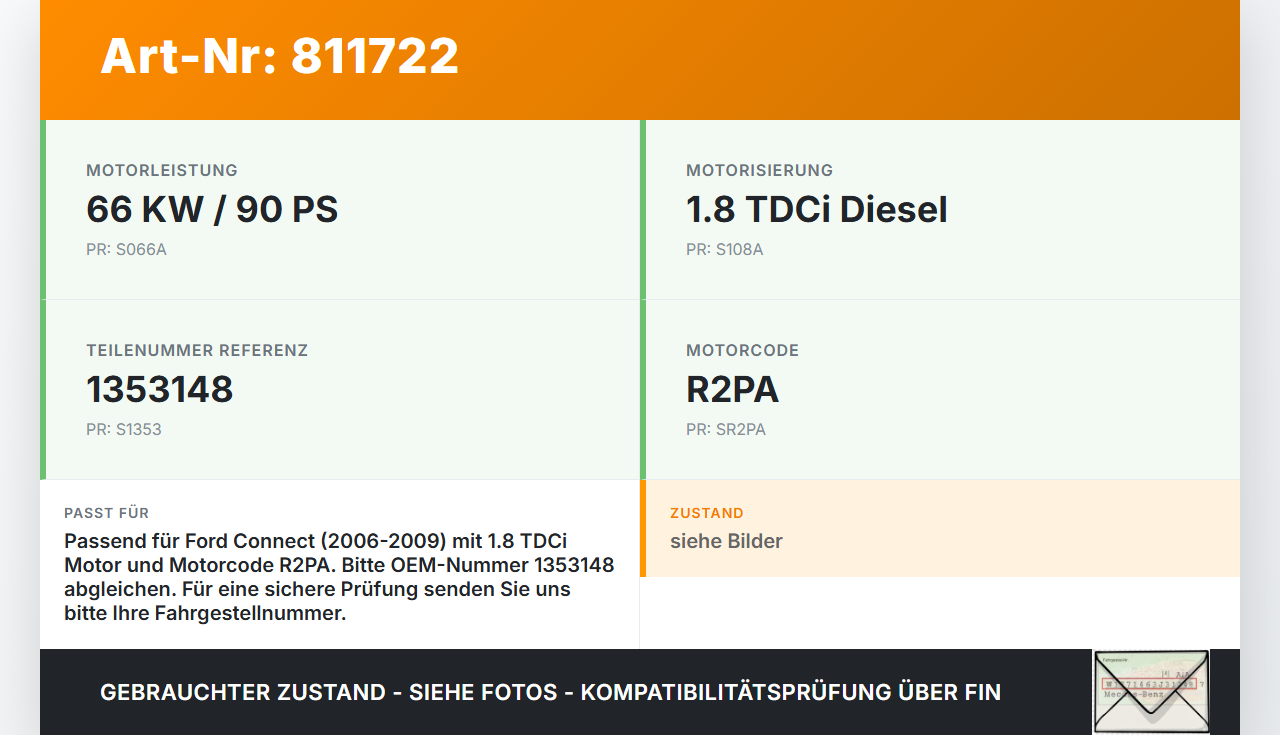
Task: Click the PR: S1353 code
Action: [x=124, y=430]
